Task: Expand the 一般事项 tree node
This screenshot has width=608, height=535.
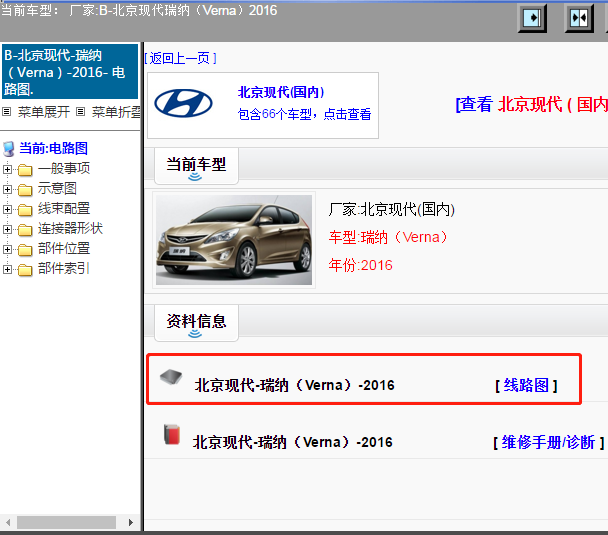Action: [7, 169]
